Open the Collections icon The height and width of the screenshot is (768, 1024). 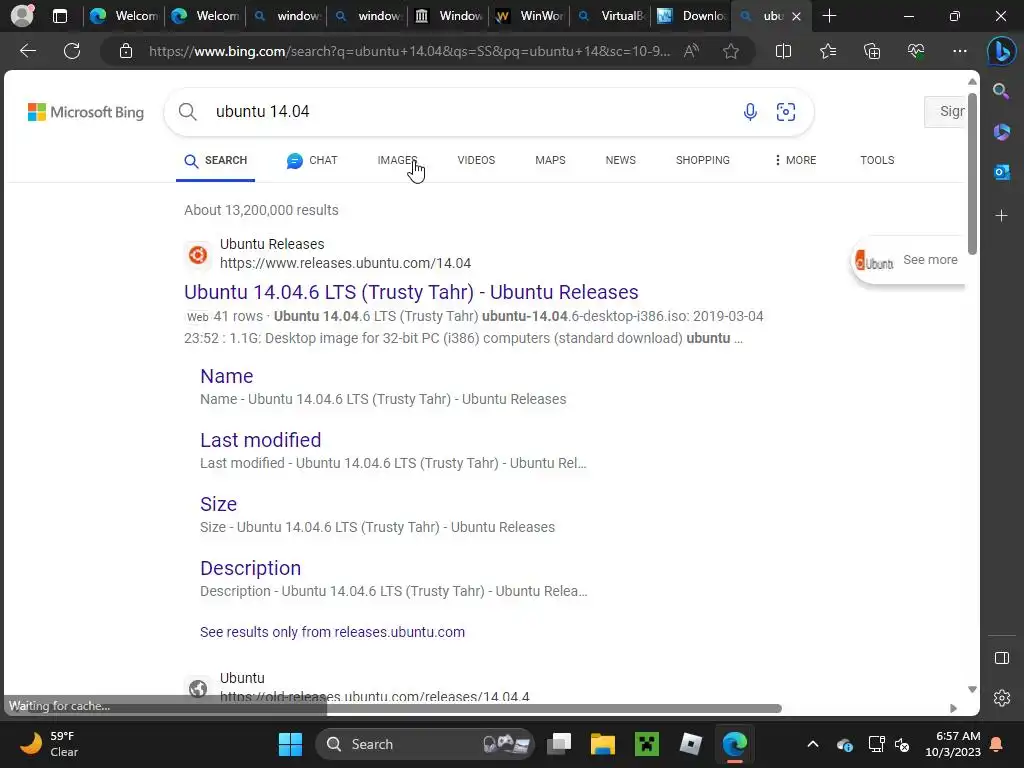point(872,51)
